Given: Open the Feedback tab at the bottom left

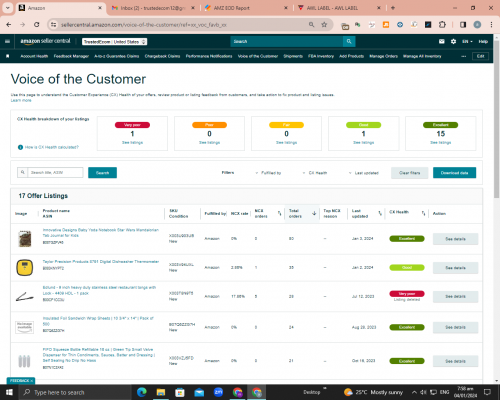Looking at the screenshot, I should (21, 381).
